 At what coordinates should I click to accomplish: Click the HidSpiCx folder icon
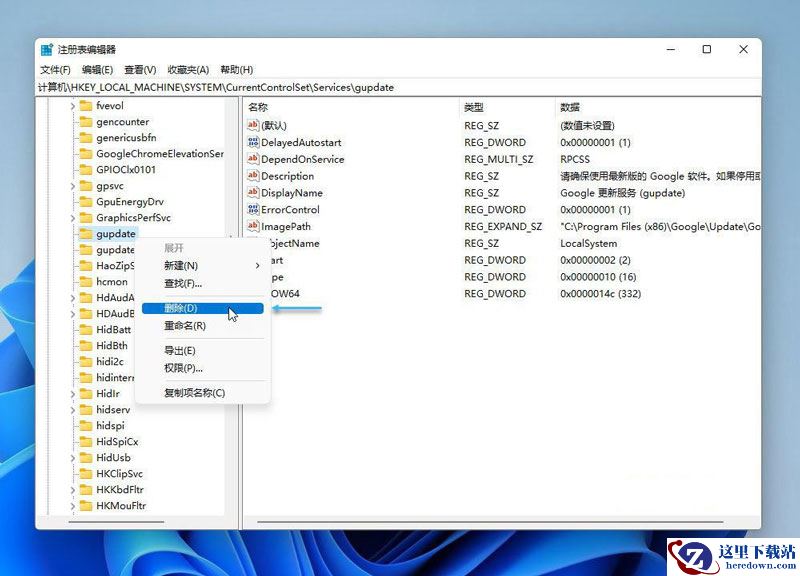(x=86, y=442)
